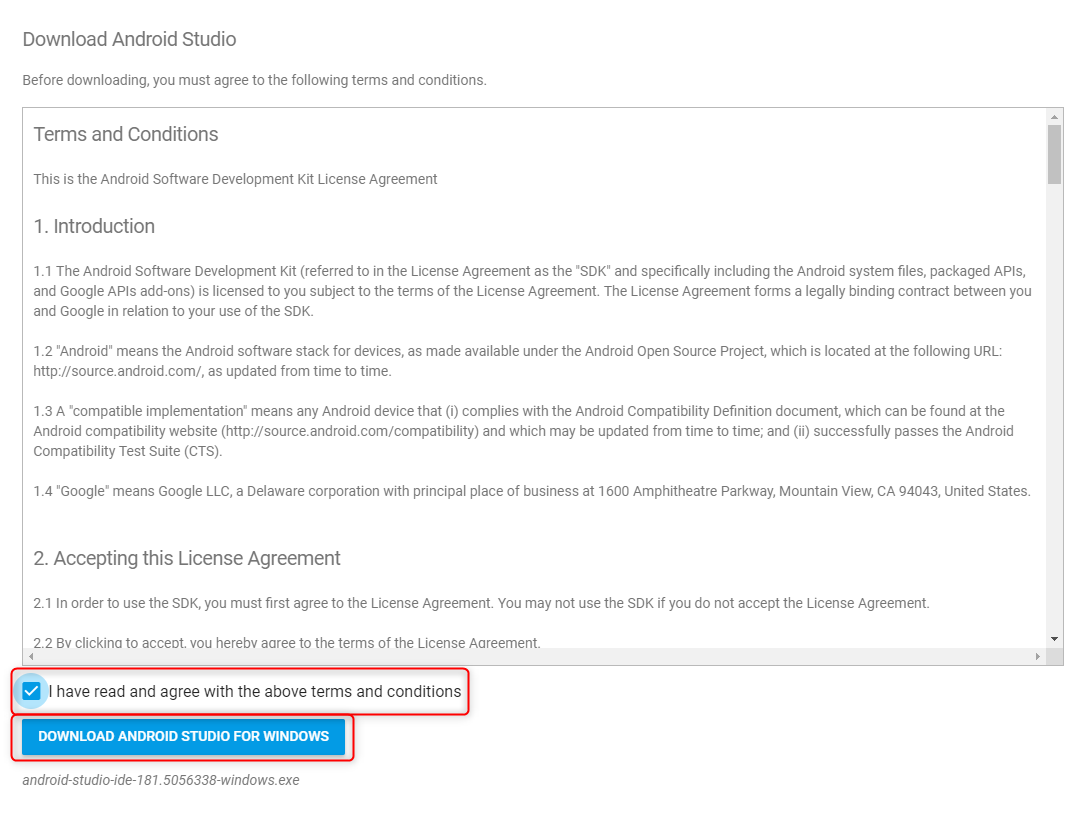Click paragraph 1.1 about the Android SDK

point(533,291)
